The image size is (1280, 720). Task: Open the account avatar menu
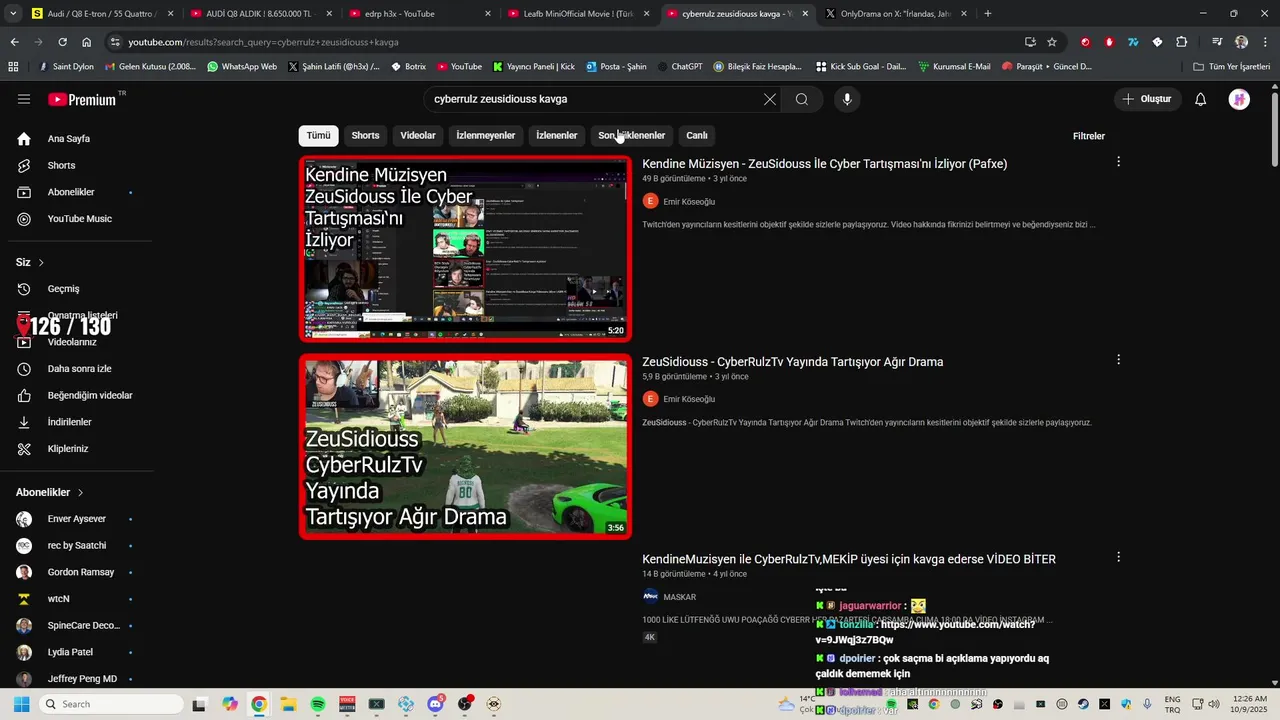(x=1239, y=99)
